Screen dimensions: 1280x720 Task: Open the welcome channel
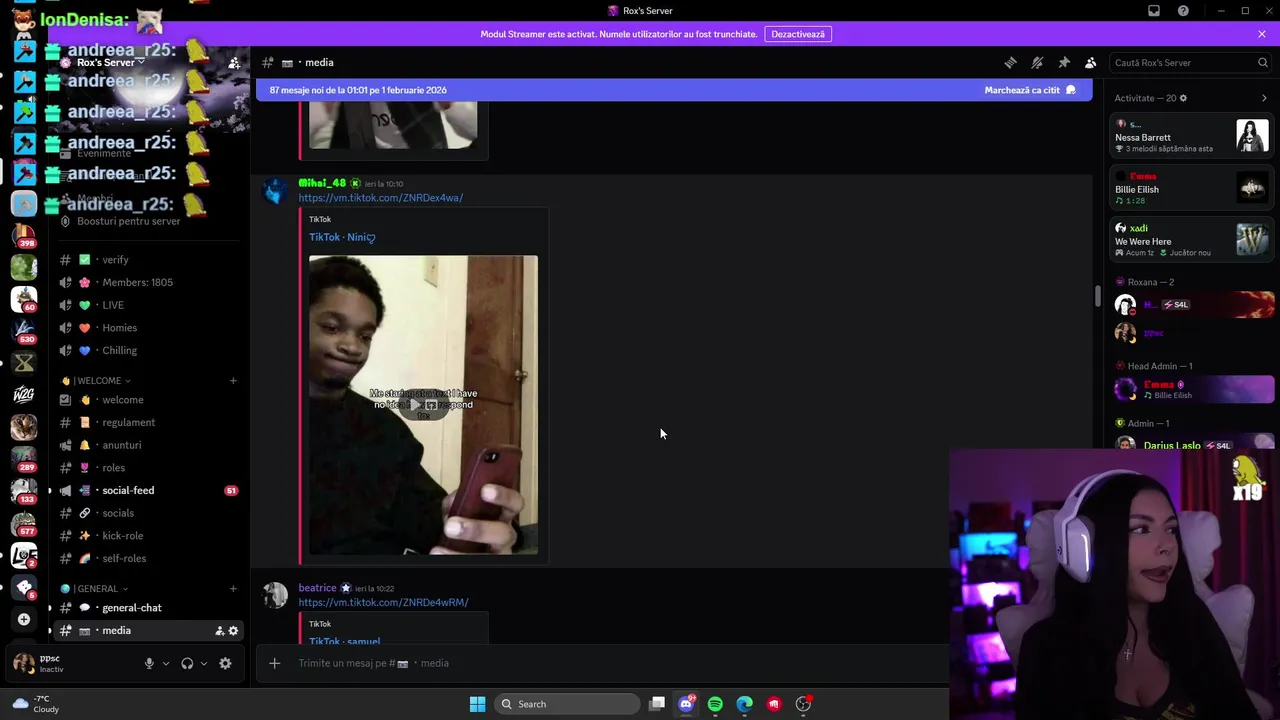(x=150, y=400)
